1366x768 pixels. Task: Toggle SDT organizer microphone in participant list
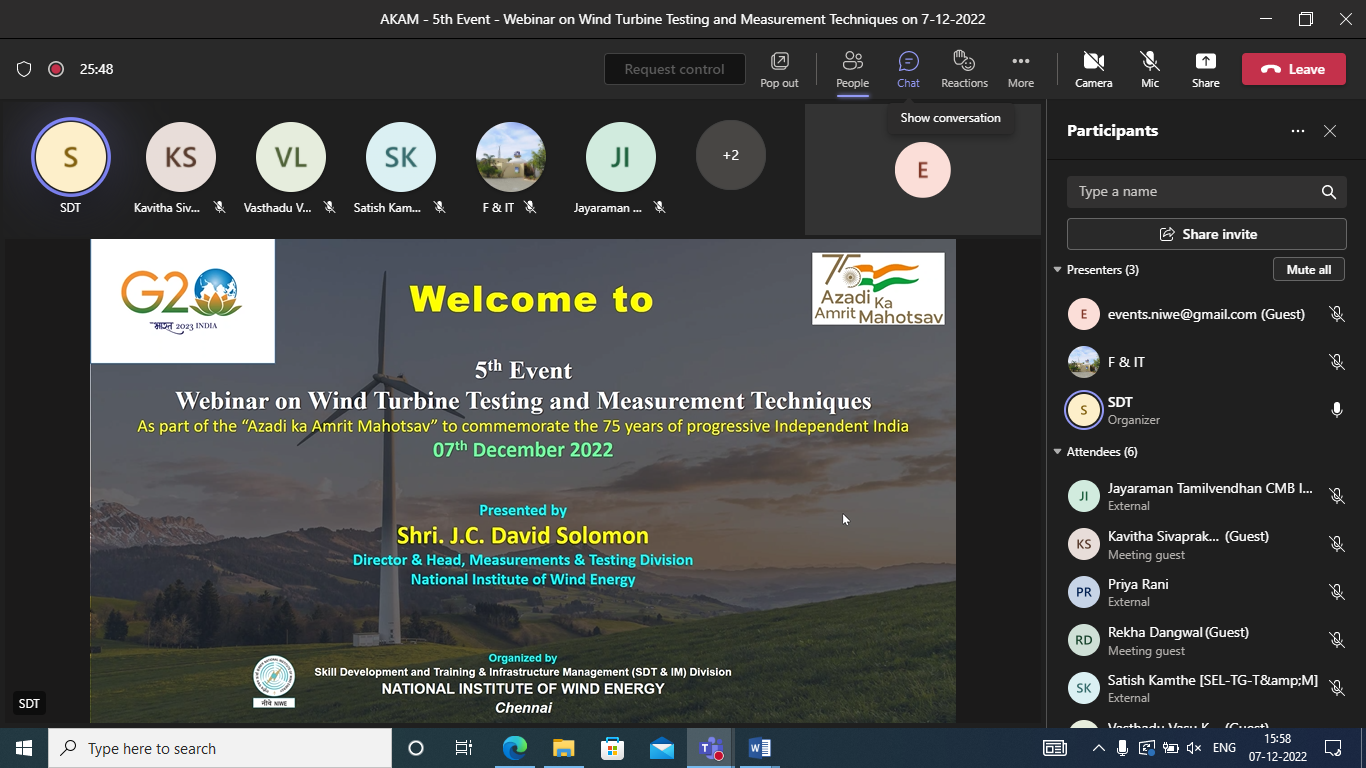(1336, 410)
